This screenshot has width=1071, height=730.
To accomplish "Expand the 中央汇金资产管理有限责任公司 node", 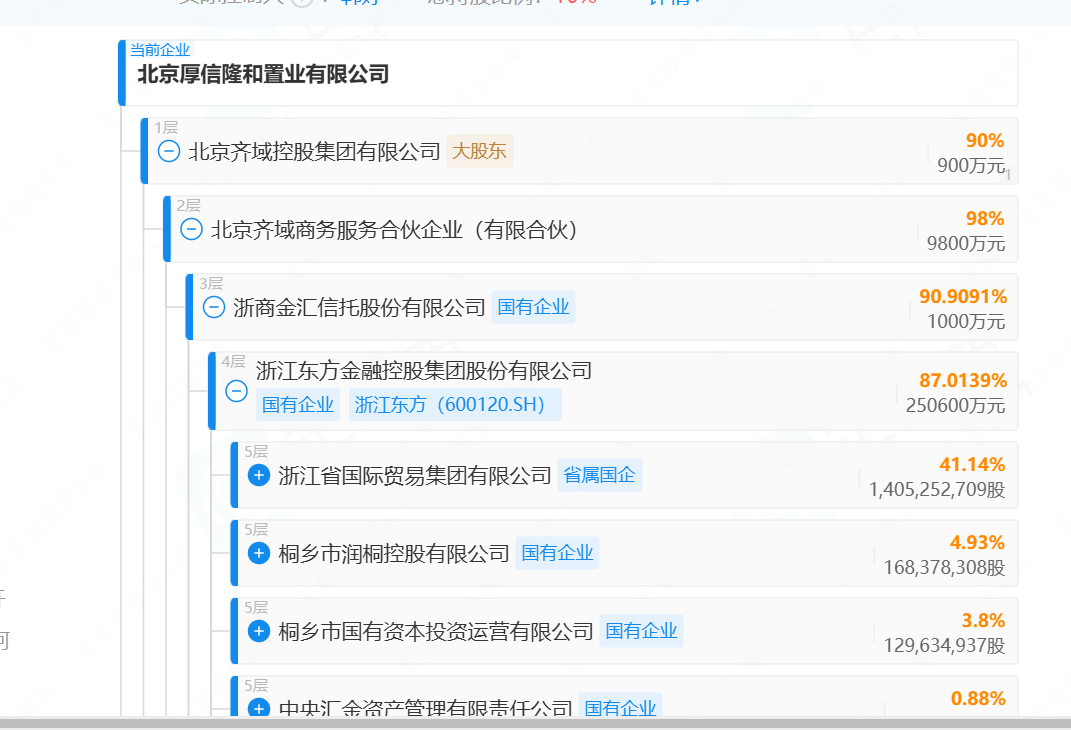I will click(258, 709).
